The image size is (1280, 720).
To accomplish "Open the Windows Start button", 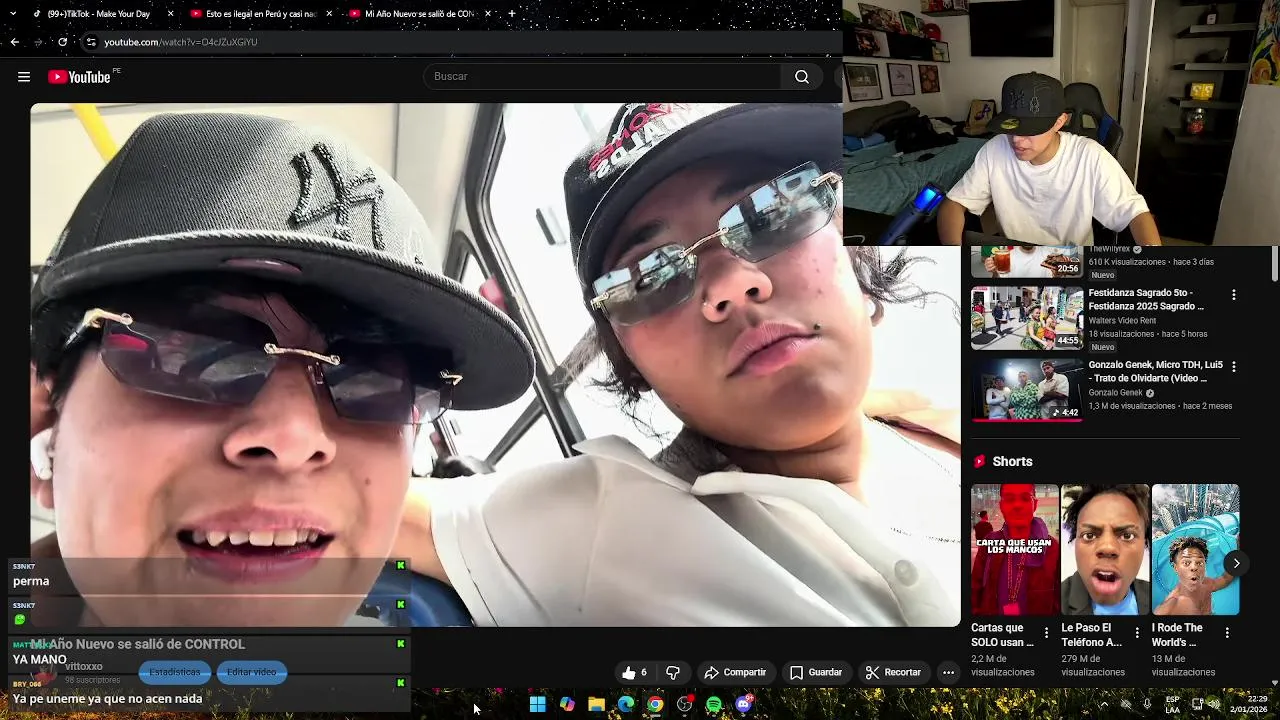I will pos(537,704).
